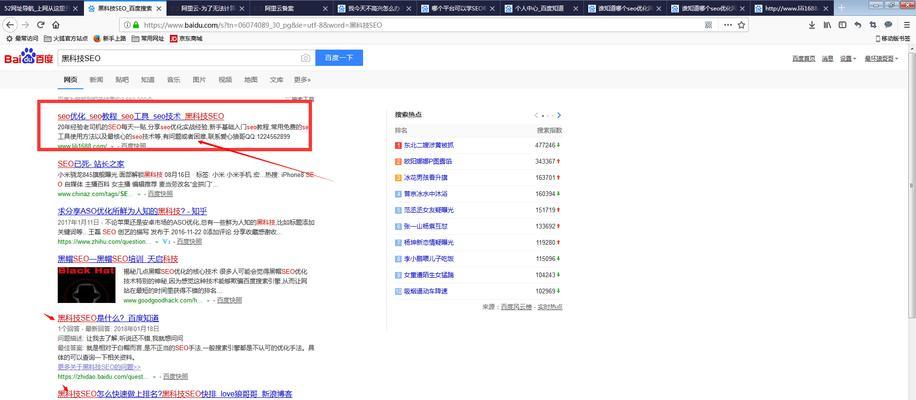The image size is (916, 400).
Task: Click the Black Hat result thumbnail
Action: tap(86, 285)
